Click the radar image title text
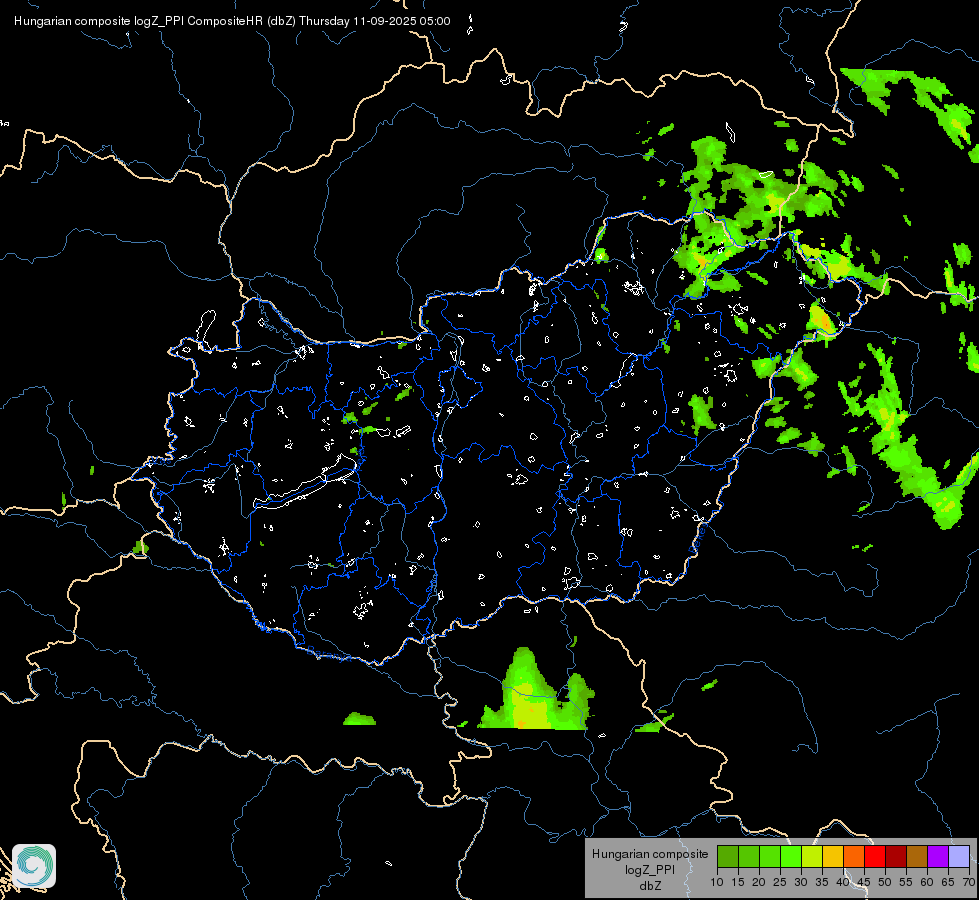Image resolution: width=979 pixels, height=900 pixels. coord(232,21)
